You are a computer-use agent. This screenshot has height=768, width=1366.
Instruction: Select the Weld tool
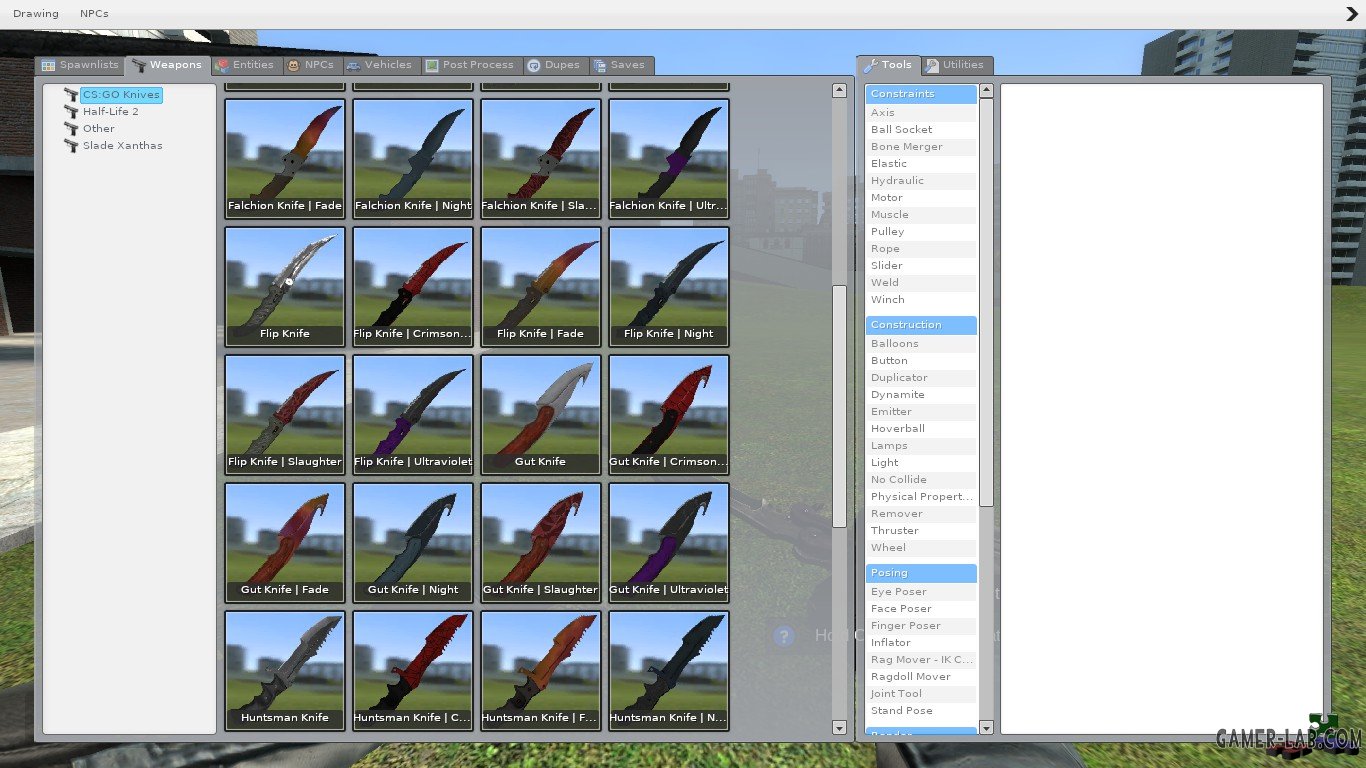tap(921, 283)
